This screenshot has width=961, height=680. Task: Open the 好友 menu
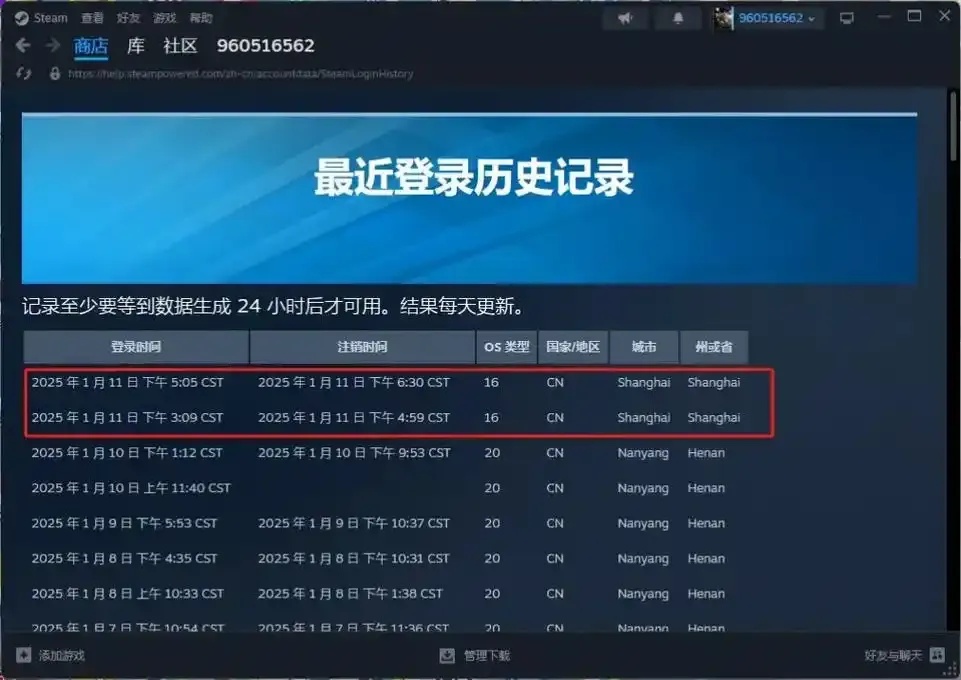point(128,18)
